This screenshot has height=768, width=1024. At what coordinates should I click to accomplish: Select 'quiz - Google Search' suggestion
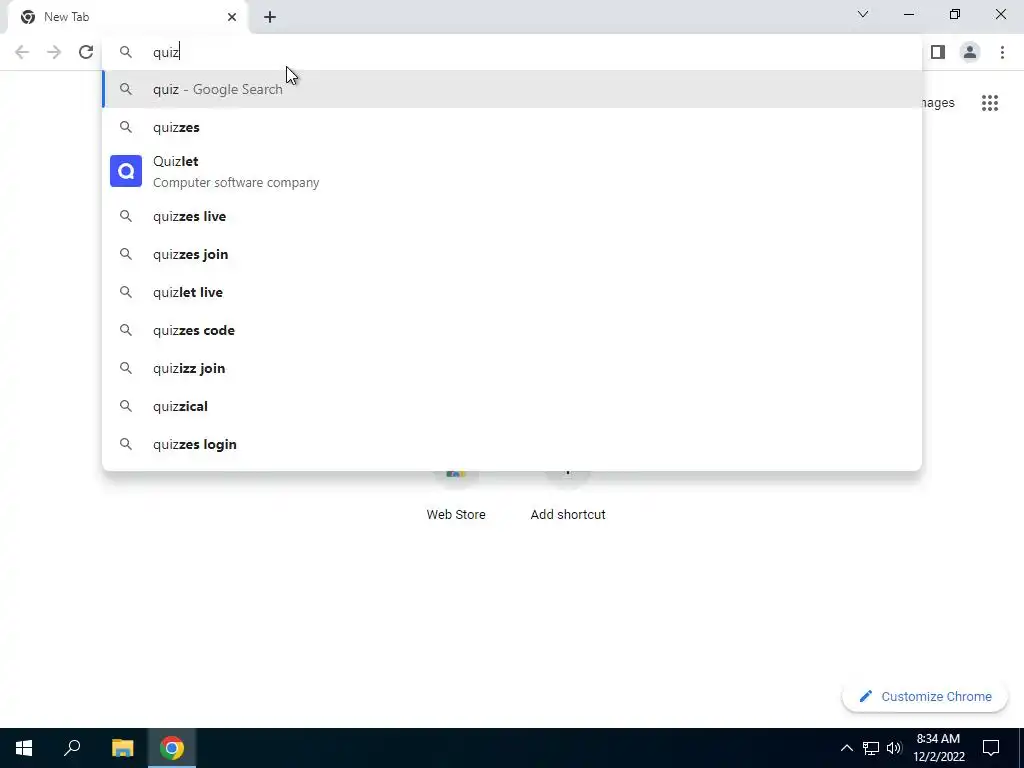pos(512,89)
